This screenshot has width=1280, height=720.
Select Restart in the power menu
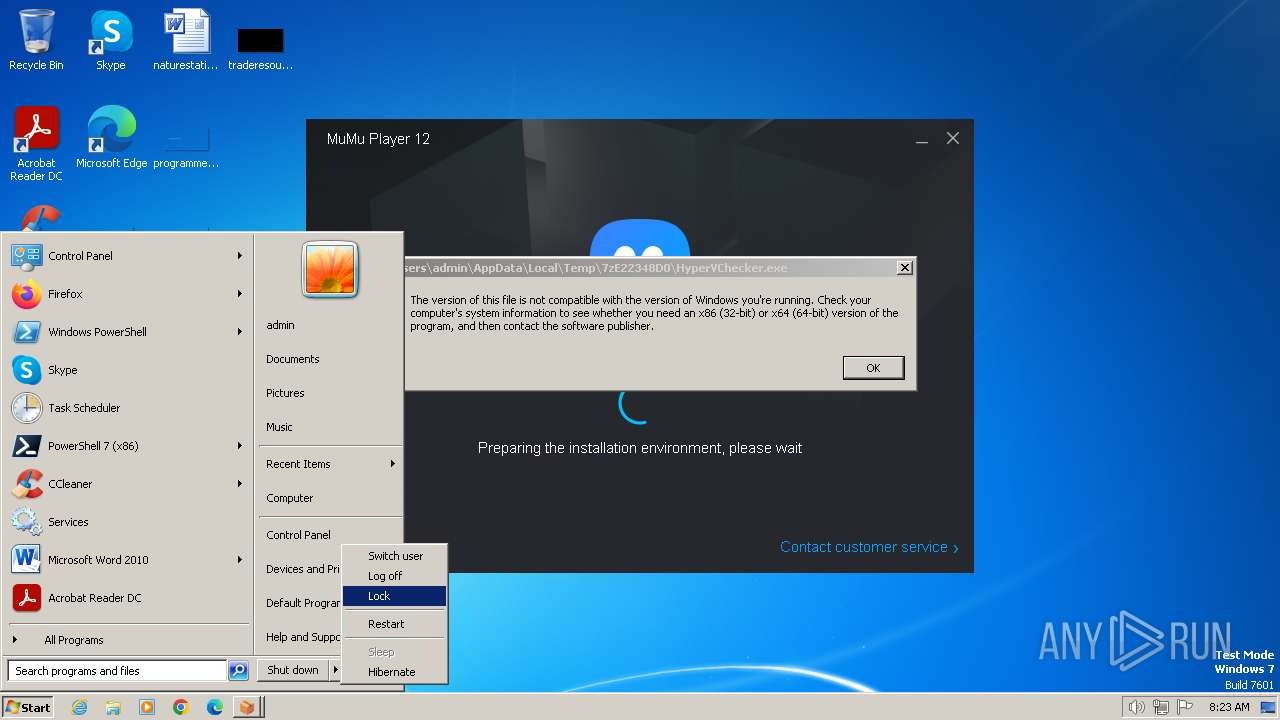394,624
